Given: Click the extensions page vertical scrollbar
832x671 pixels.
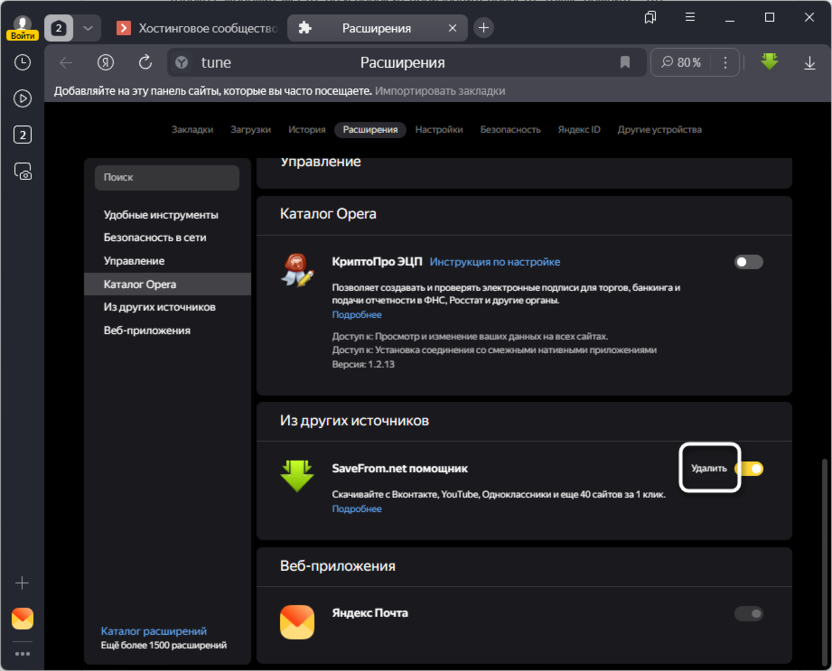Looking at the screenshot, I should (x=824, y=561).
